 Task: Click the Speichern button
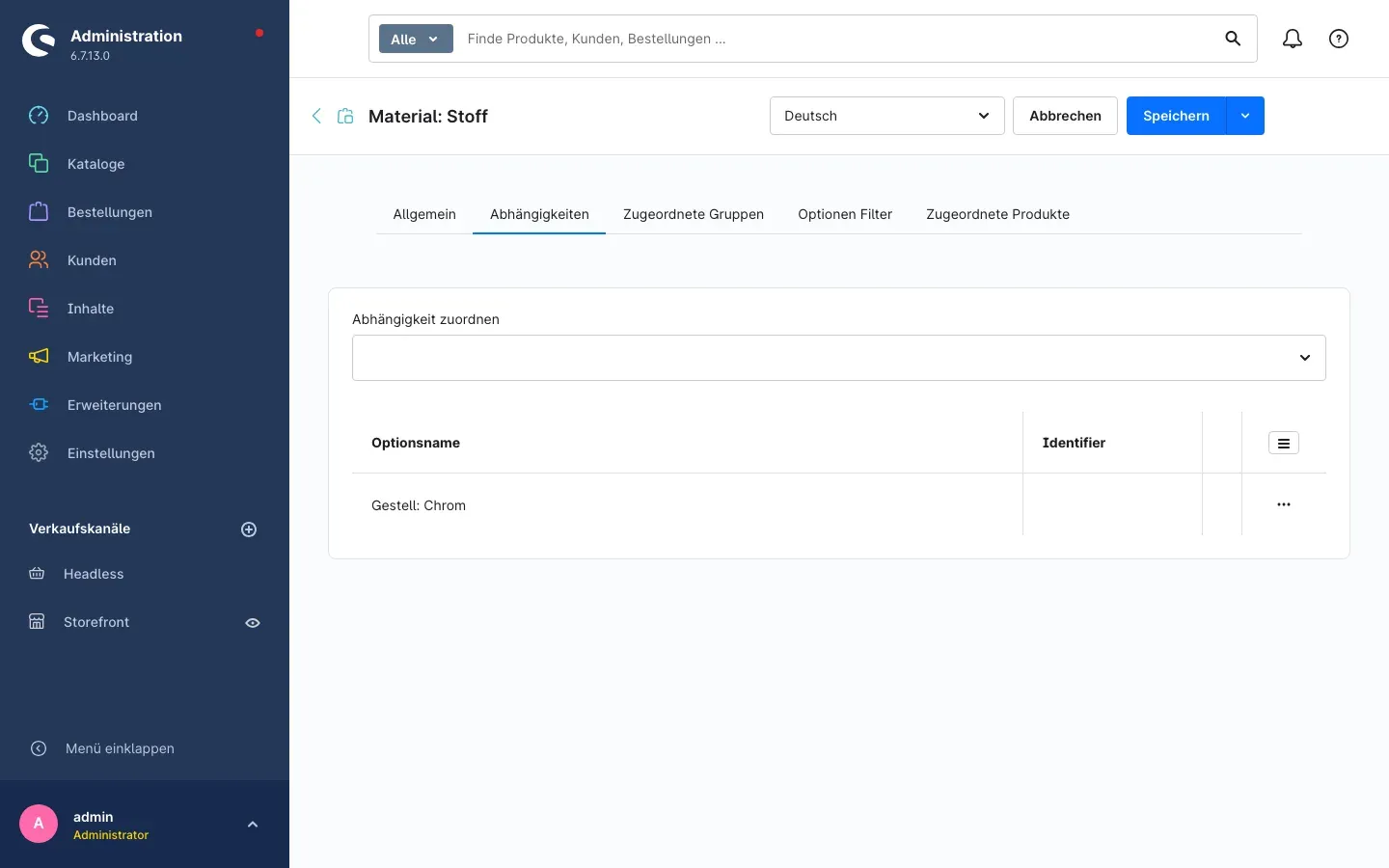pos(1176,116)
